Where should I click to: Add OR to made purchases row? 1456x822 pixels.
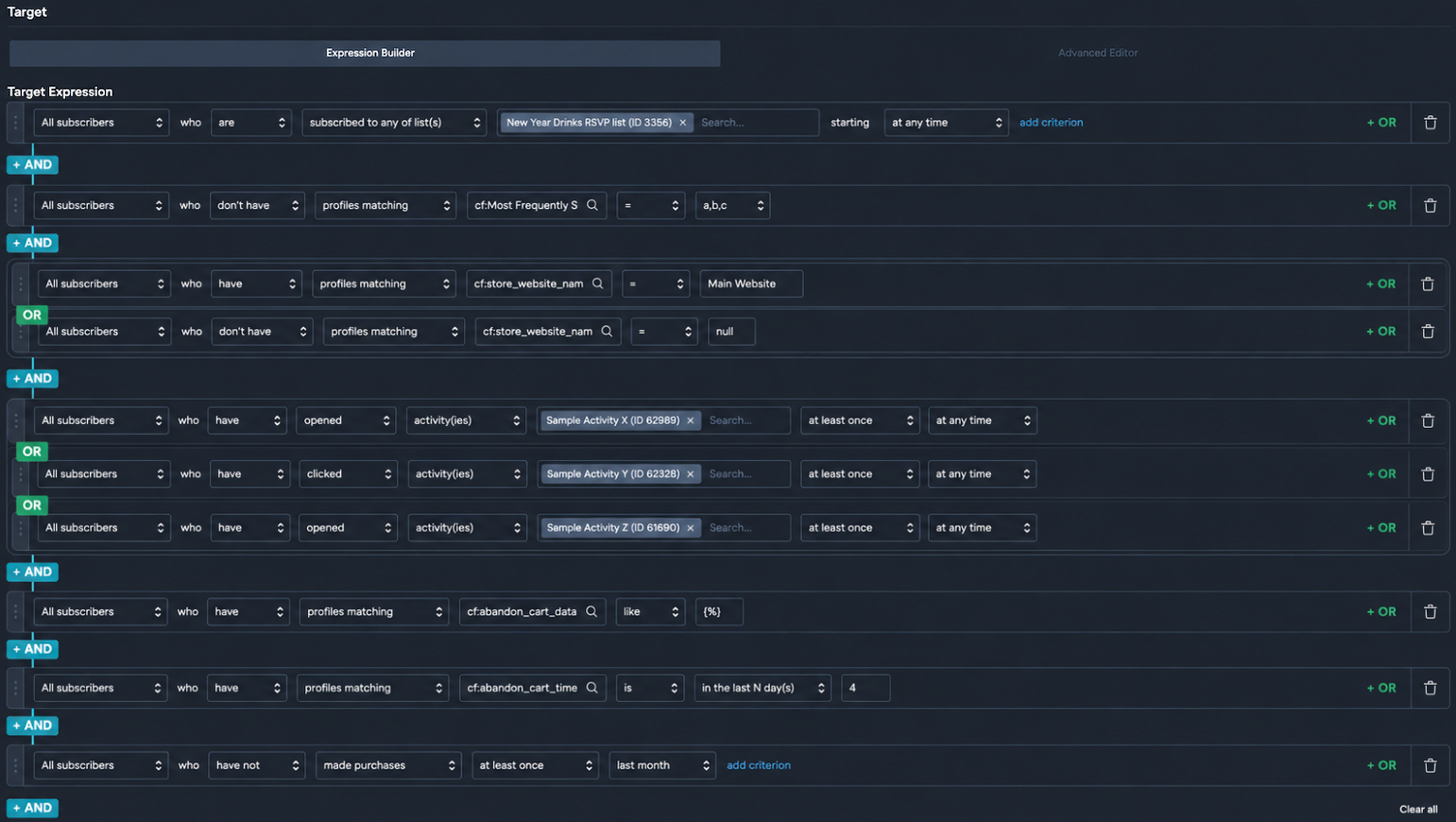[x=1381, y=765]
